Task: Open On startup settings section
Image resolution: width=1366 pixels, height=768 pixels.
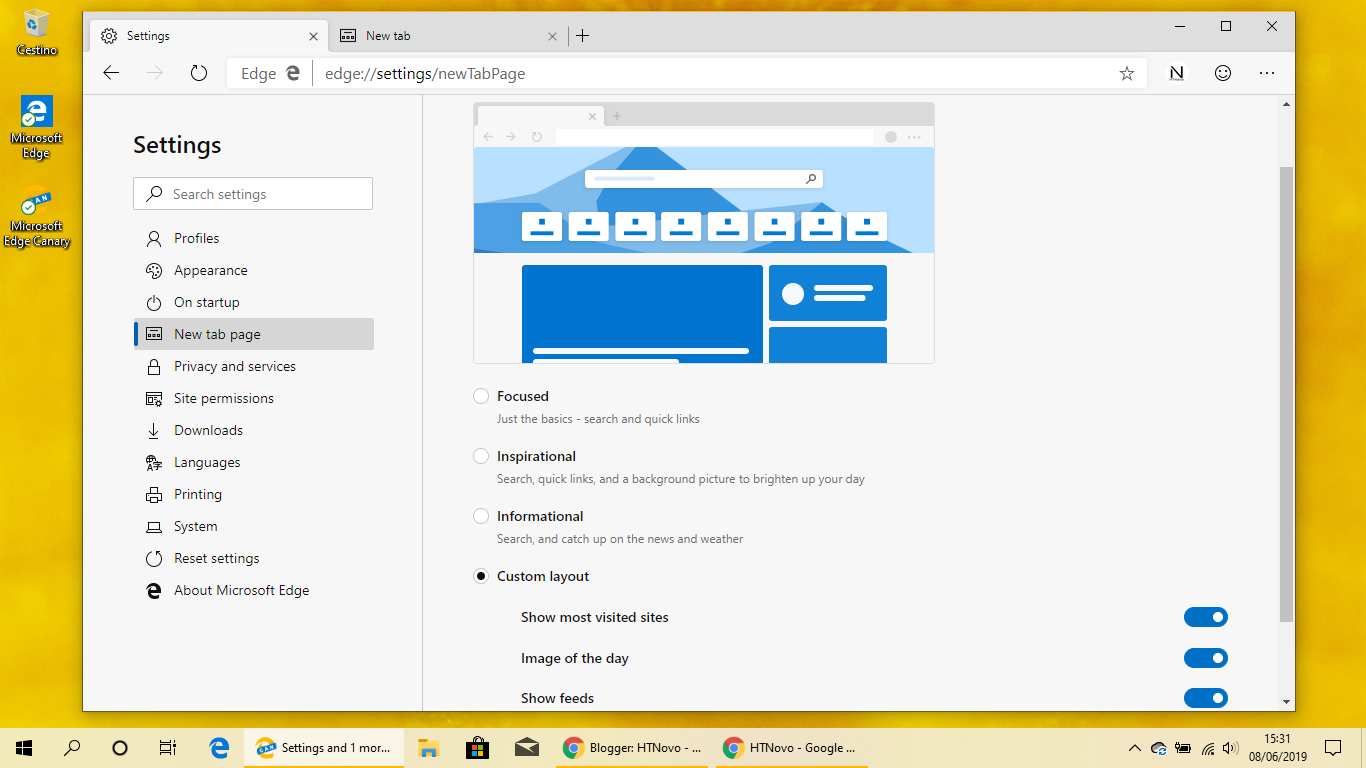Action: (253, 302)
